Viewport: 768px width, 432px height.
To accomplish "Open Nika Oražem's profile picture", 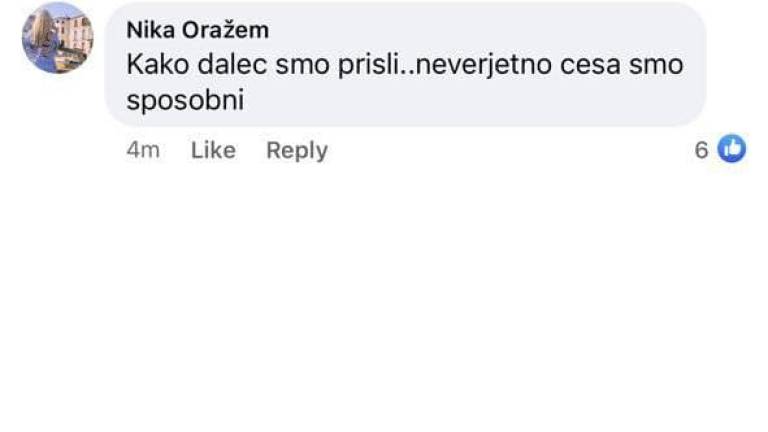I will (x=57, y=38).
